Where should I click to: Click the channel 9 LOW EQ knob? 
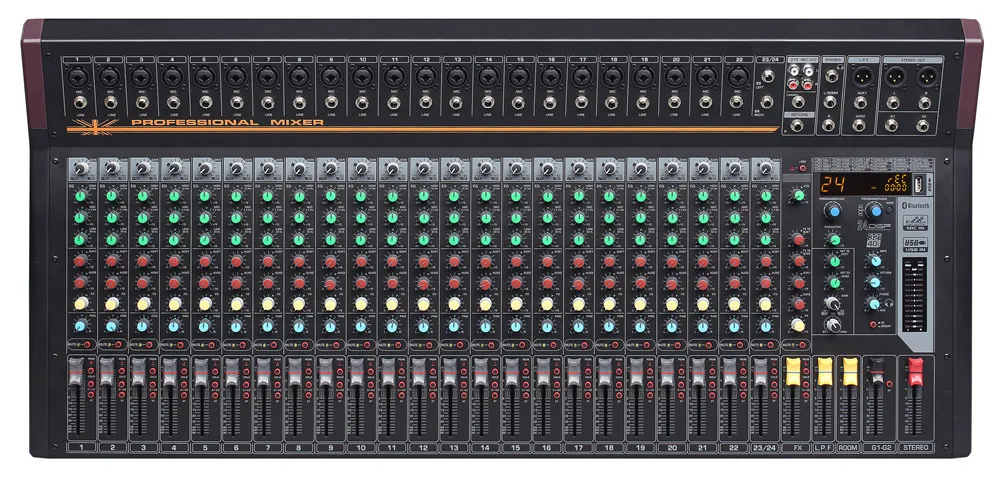coord(330,239)
